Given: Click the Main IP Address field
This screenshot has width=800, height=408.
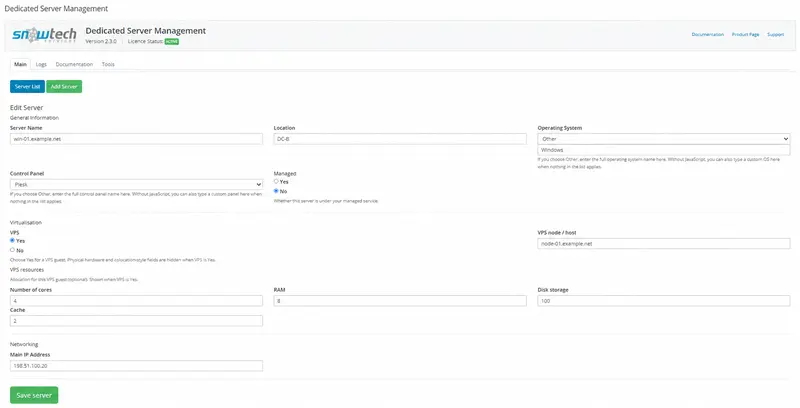Looking at the screenshot, I should [136, 366].
